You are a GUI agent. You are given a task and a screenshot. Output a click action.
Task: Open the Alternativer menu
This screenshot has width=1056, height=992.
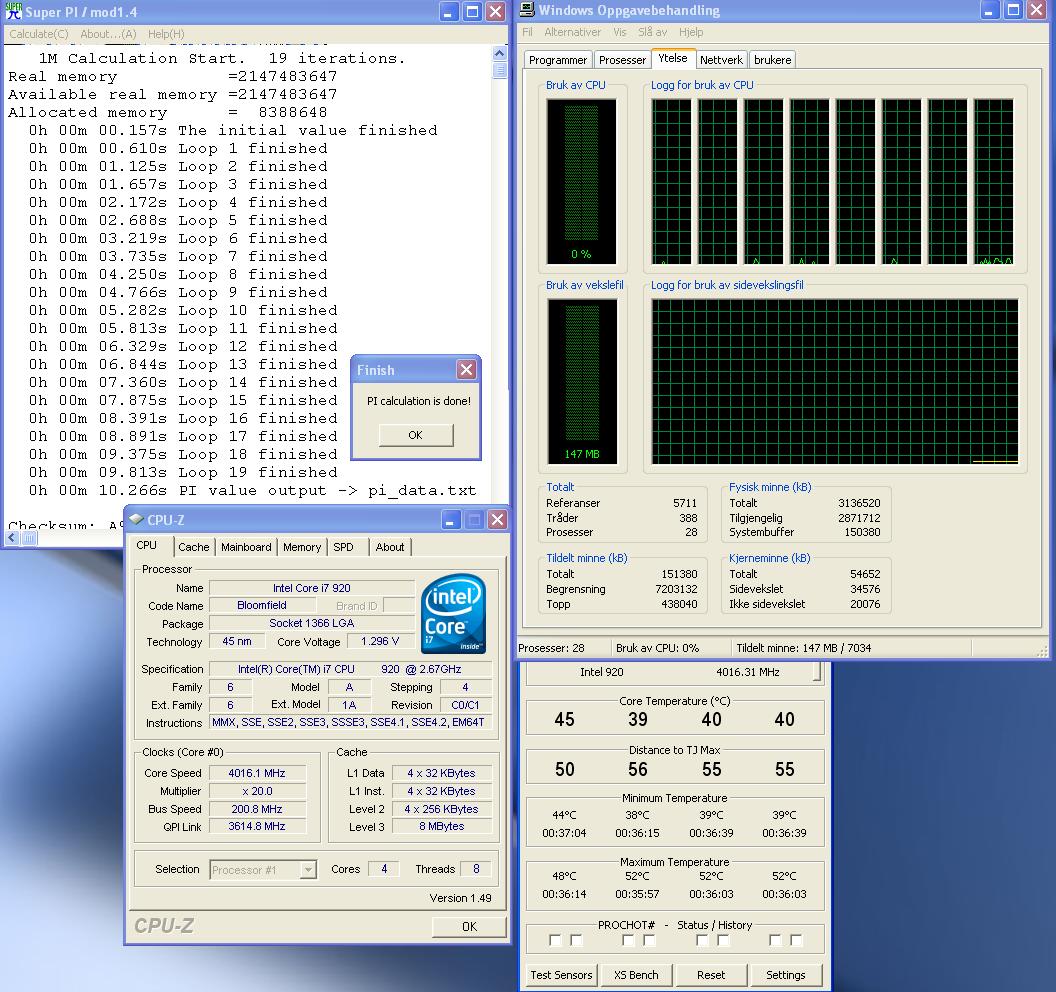pos(572,32)
